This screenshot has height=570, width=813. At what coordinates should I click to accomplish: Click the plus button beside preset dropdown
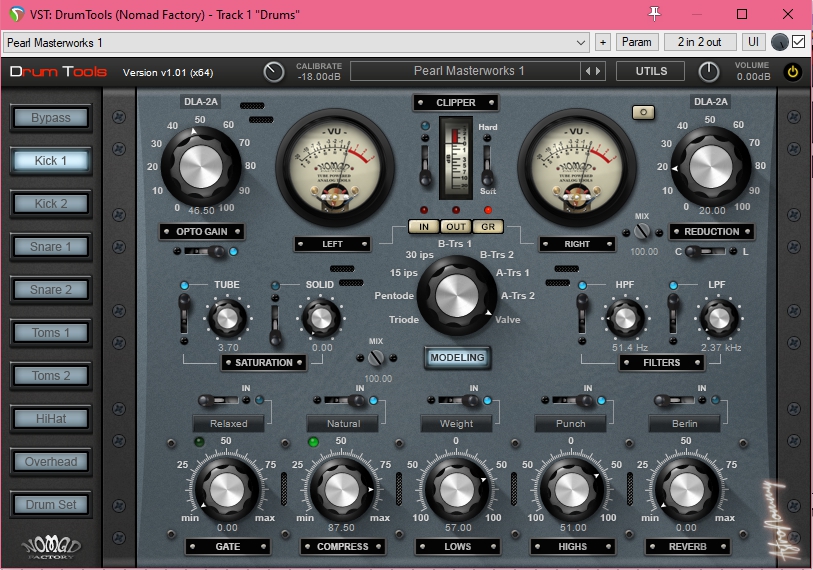[602, 43]
